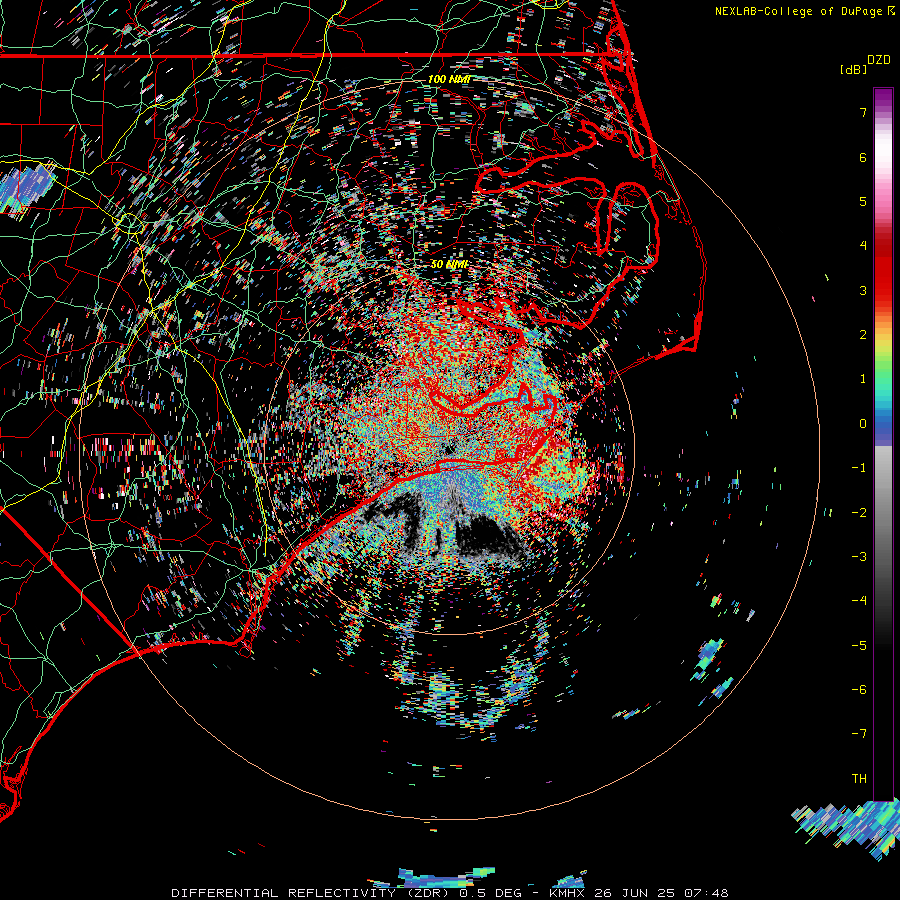Click the 0 value on the scale
The width and height of the screenshot is (900, 900).
pos(863,424)
